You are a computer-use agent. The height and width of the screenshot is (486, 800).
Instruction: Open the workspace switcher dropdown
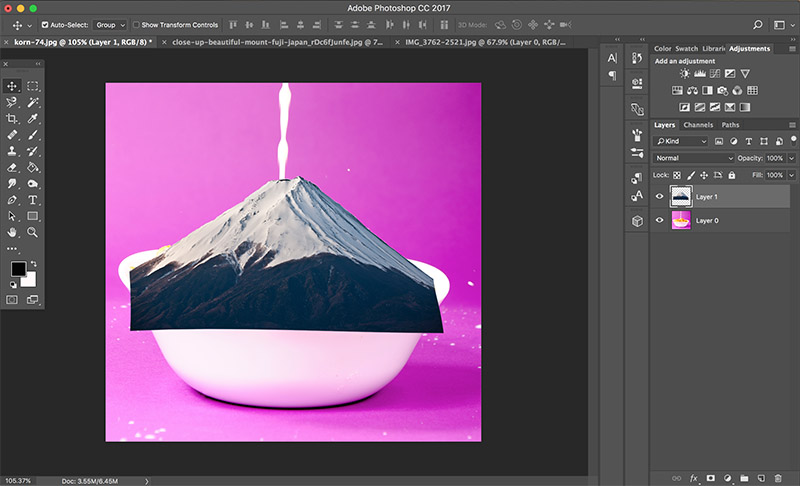(x=784, y=24)
